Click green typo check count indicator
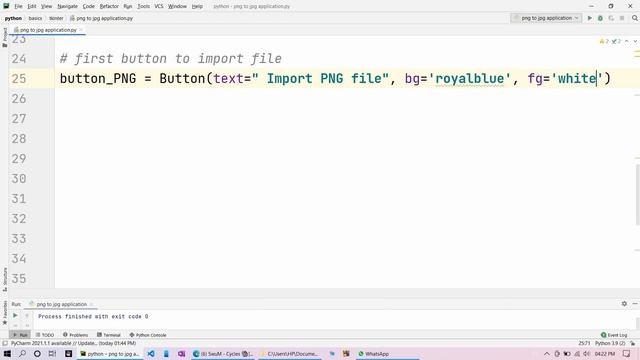The image size is (640, 360). [x=616, y=41]
